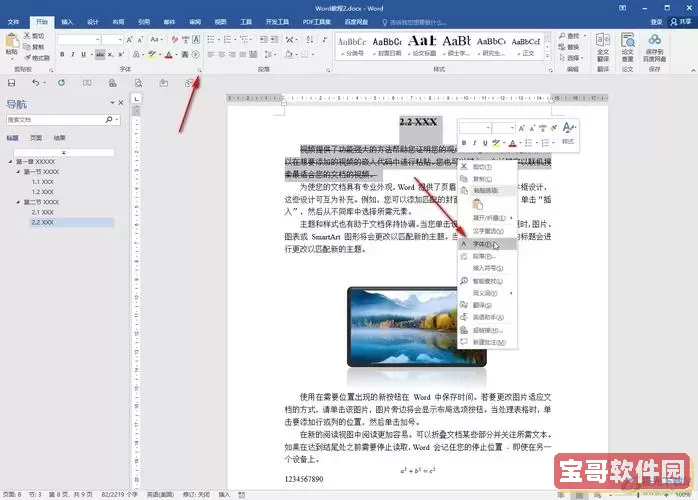This screenshot has height=500, width=698.
Task: Click the Save icon in the quick access bar
Action: [x=12, y=83]
